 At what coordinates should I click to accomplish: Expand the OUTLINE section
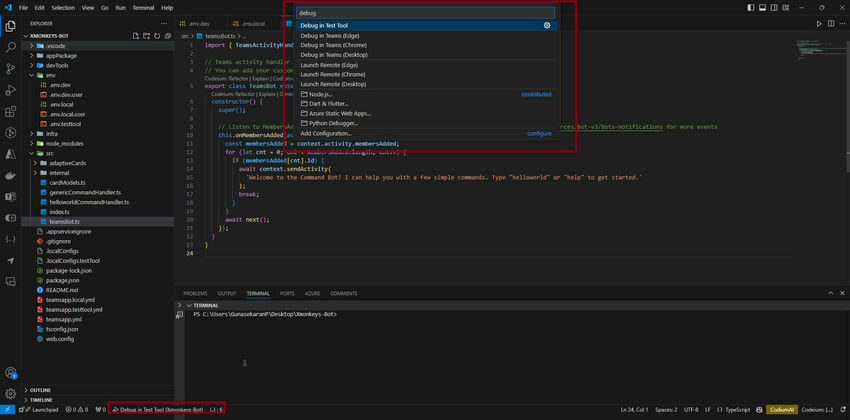tap(40, 389)
